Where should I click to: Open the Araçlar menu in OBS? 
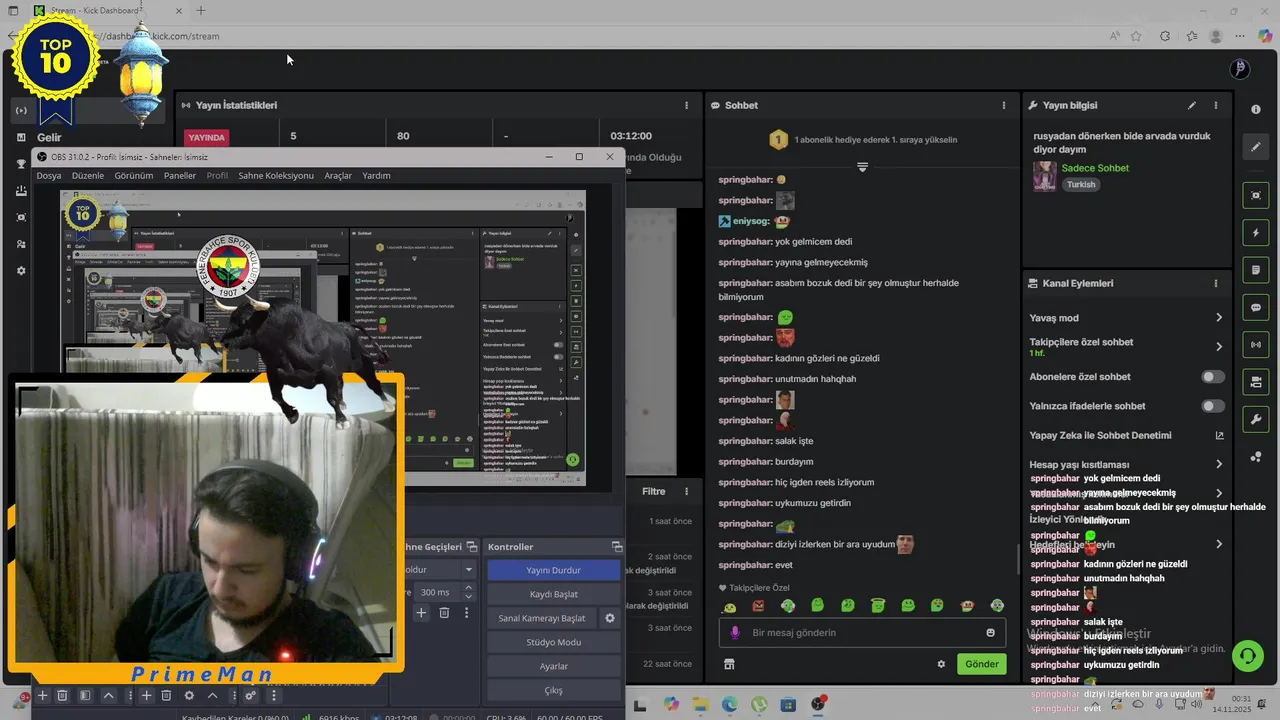[x=338, y=176]
